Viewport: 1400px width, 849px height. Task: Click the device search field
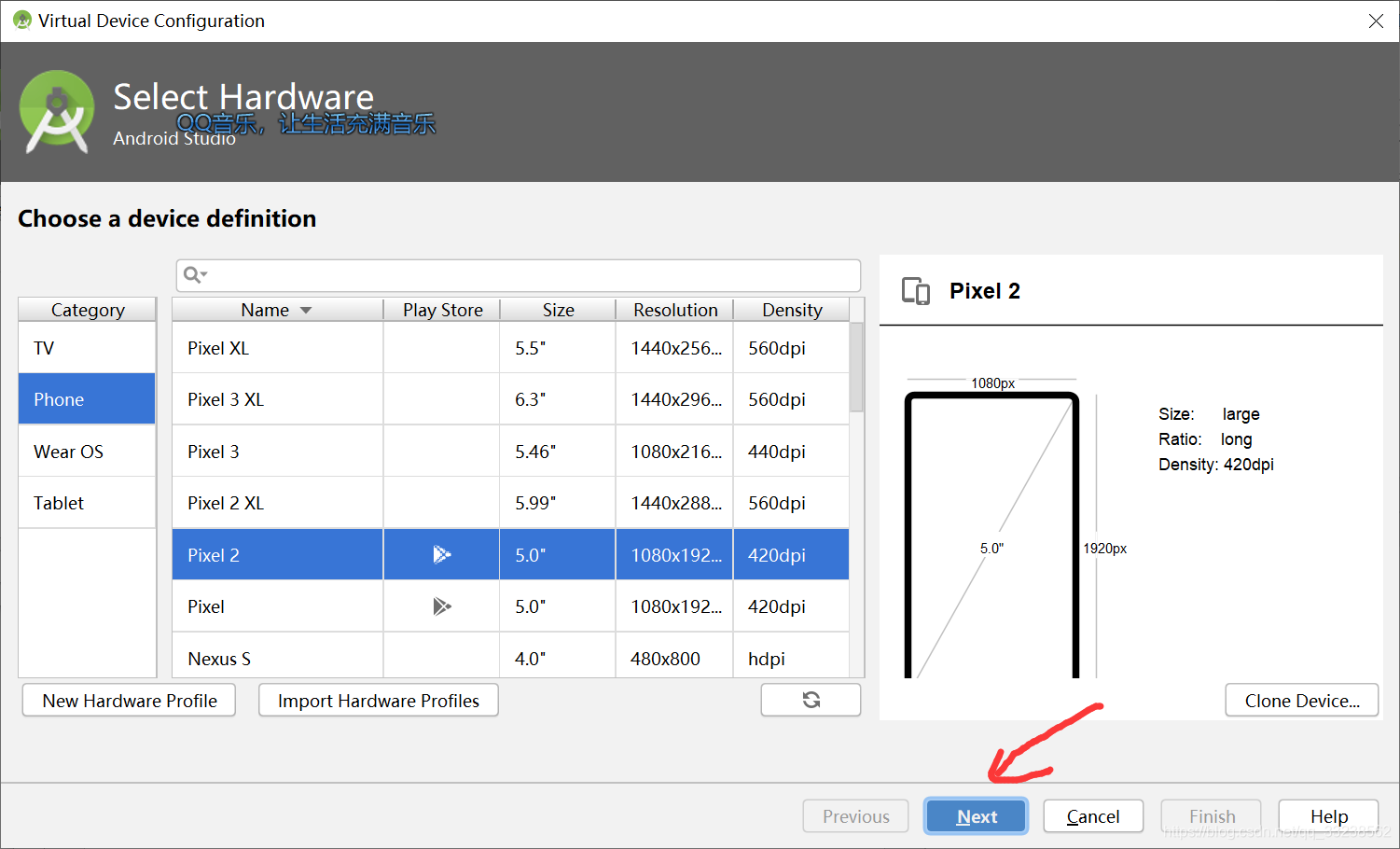(x=519, y=275)
